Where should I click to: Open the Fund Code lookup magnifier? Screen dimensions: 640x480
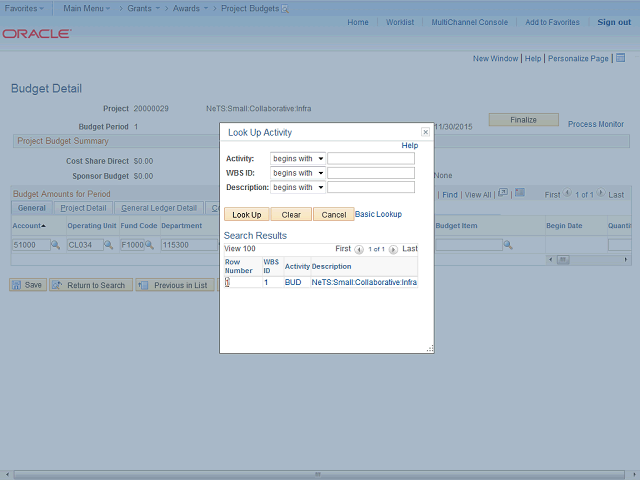pos(151,245)
